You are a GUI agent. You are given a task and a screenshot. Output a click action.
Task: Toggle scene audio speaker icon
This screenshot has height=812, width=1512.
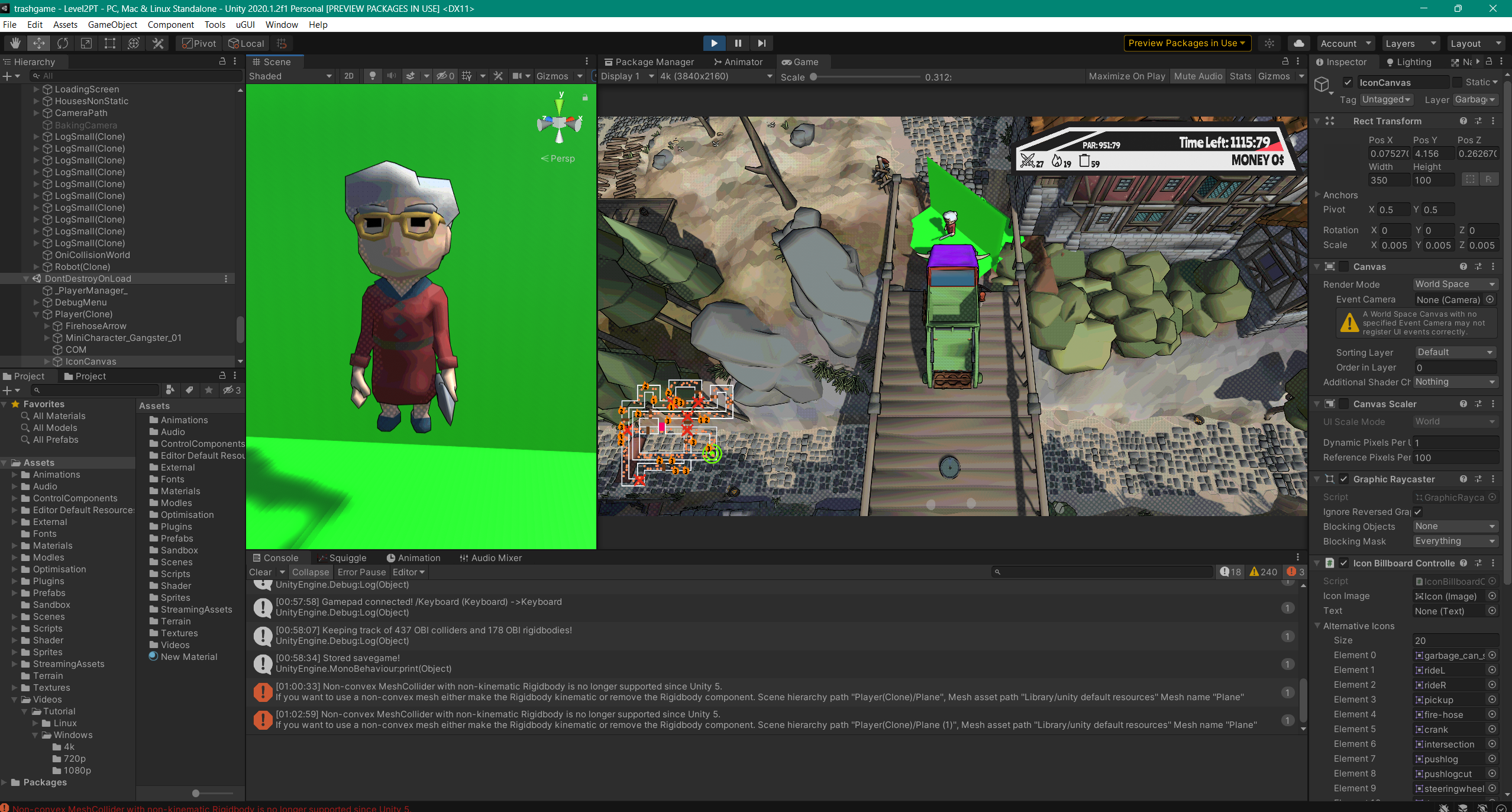[x=391, y=76]
